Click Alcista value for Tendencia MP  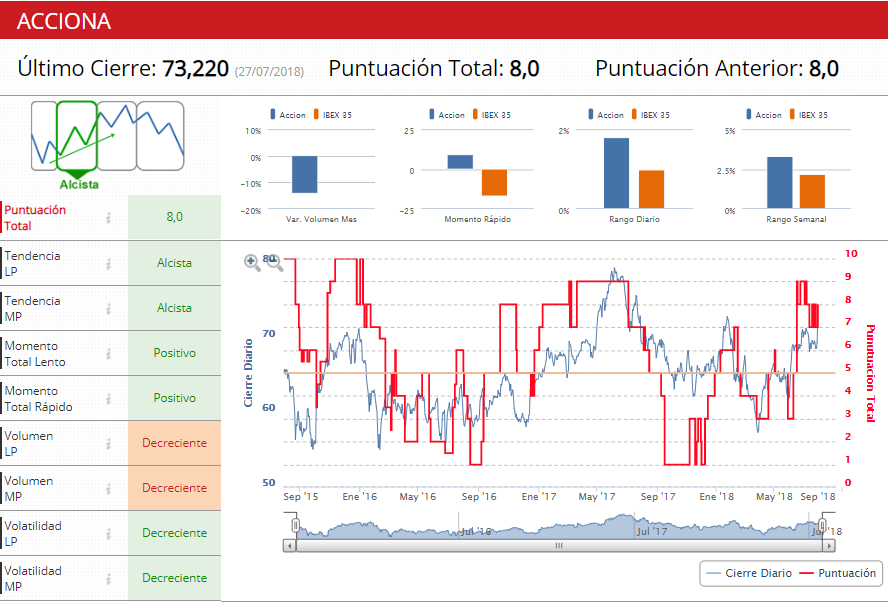pyautogui.click(x=175, y=308)
